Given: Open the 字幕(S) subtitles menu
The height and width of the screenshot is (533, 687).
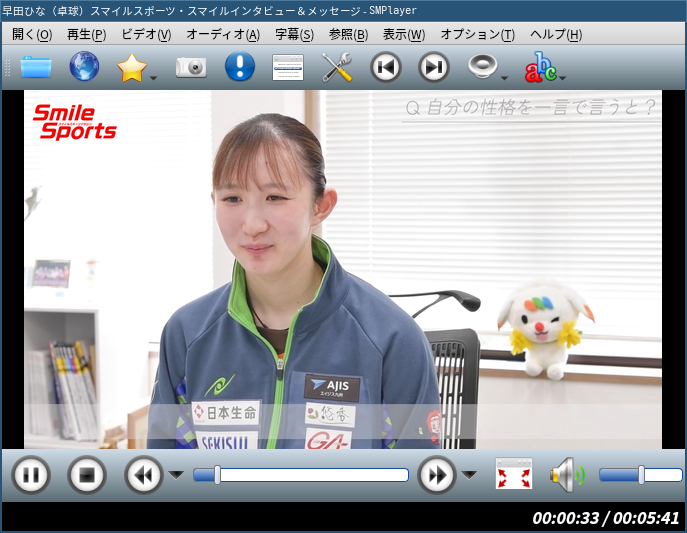Looking at the screenshot, I should coord(294,34).
